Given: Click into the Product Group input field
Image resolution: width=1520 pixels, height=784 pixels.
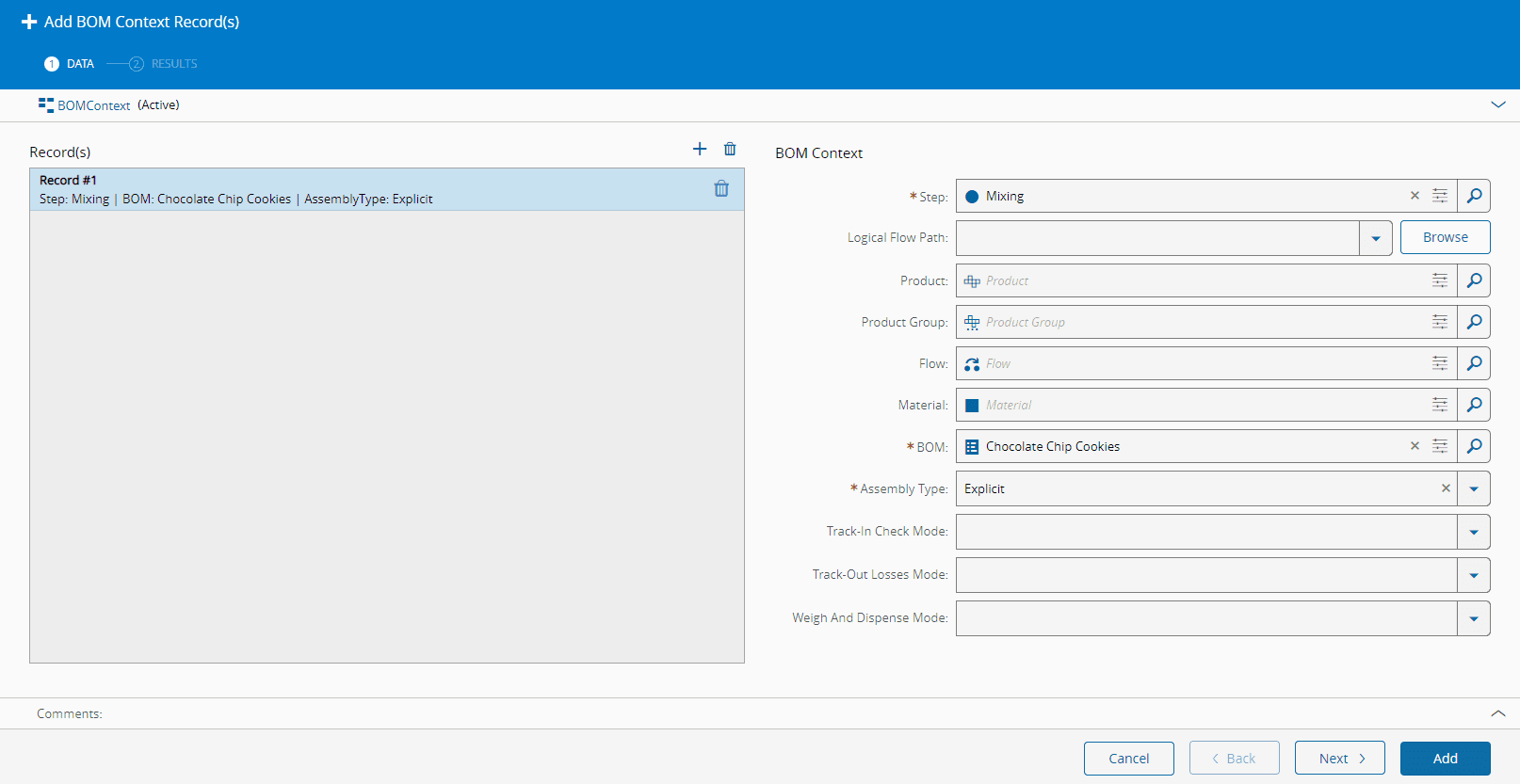Looking at the screenshot, I should click(x=1196, y=322).
